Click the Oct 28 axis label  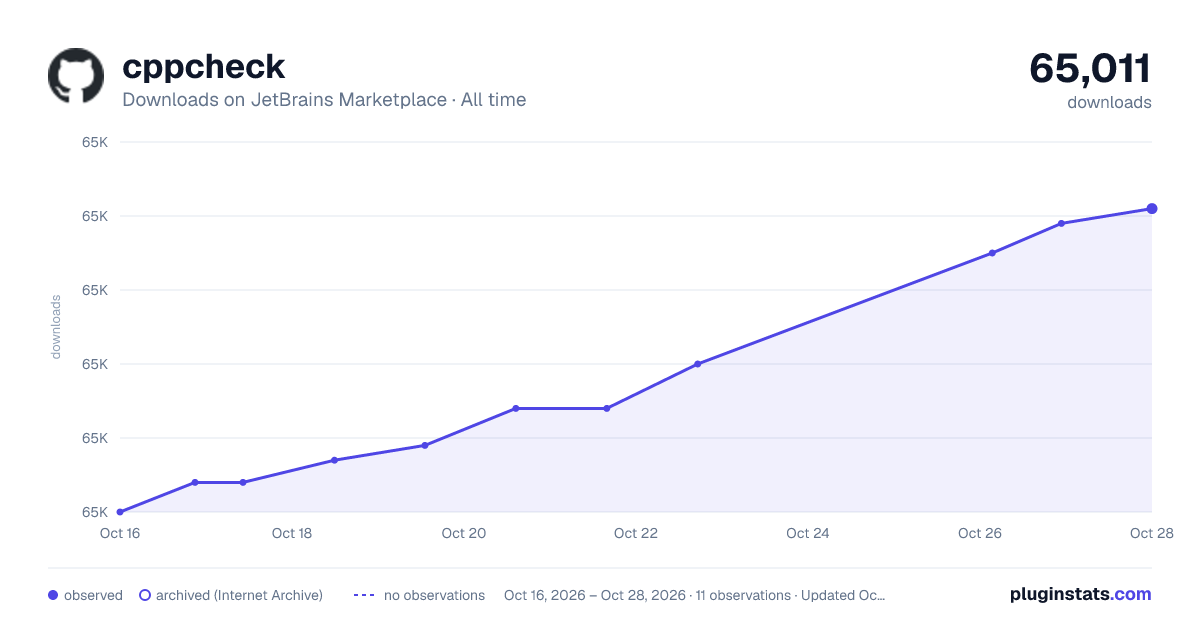click(x=1150, y=533)
